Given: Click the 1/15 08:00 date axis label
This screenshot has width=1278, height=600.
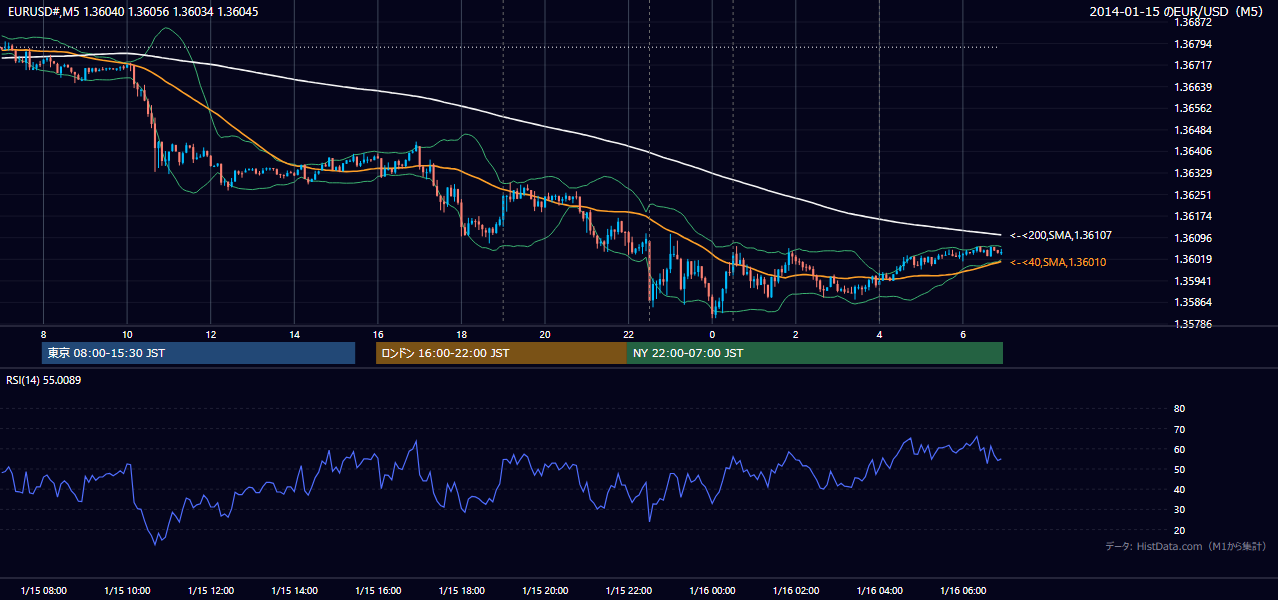Looking at the screenshot, I should (x=44, y=591).
